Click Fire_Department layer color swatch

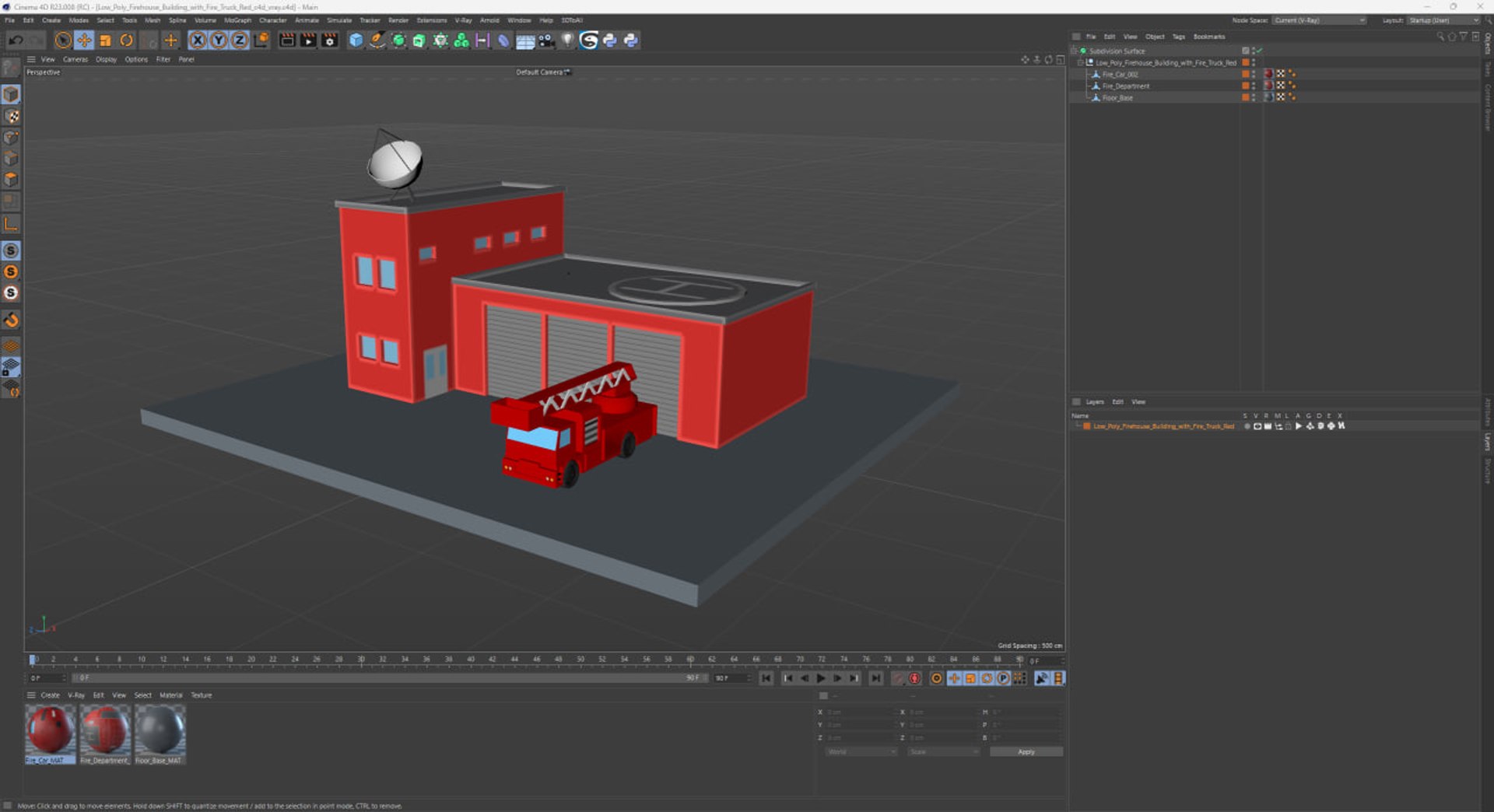[x=1245, y=86]
